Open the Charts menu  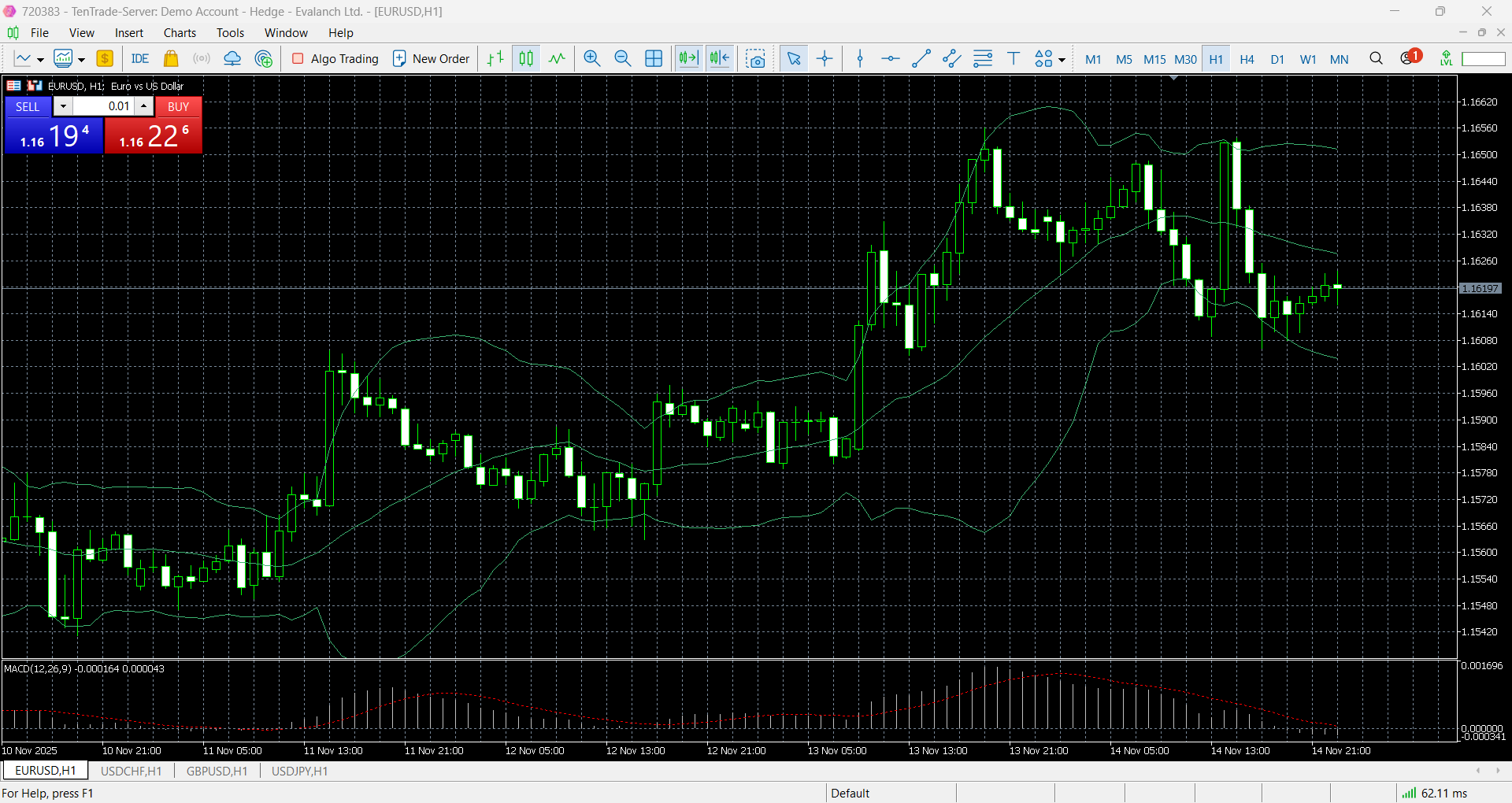[180, 32]
